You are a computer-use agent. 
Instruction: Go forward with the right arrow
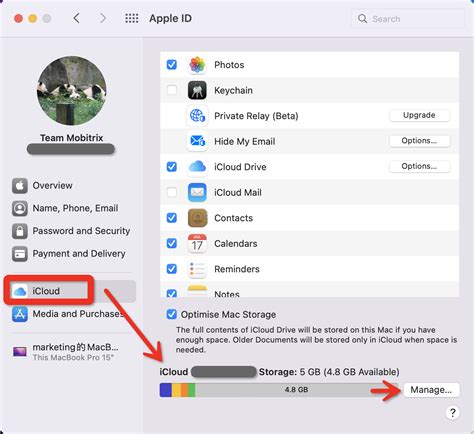click(x=103, y=18)
